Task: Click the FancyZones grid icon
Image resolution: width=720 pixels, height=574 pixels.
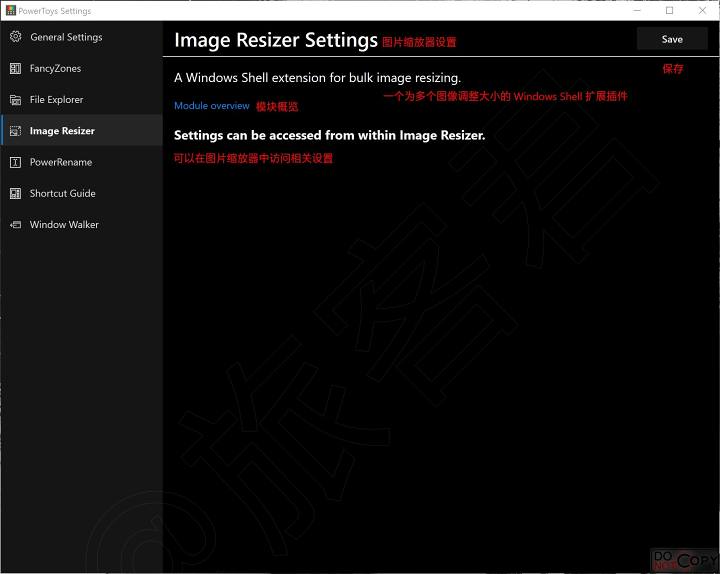Action: [x=15, y=68]
